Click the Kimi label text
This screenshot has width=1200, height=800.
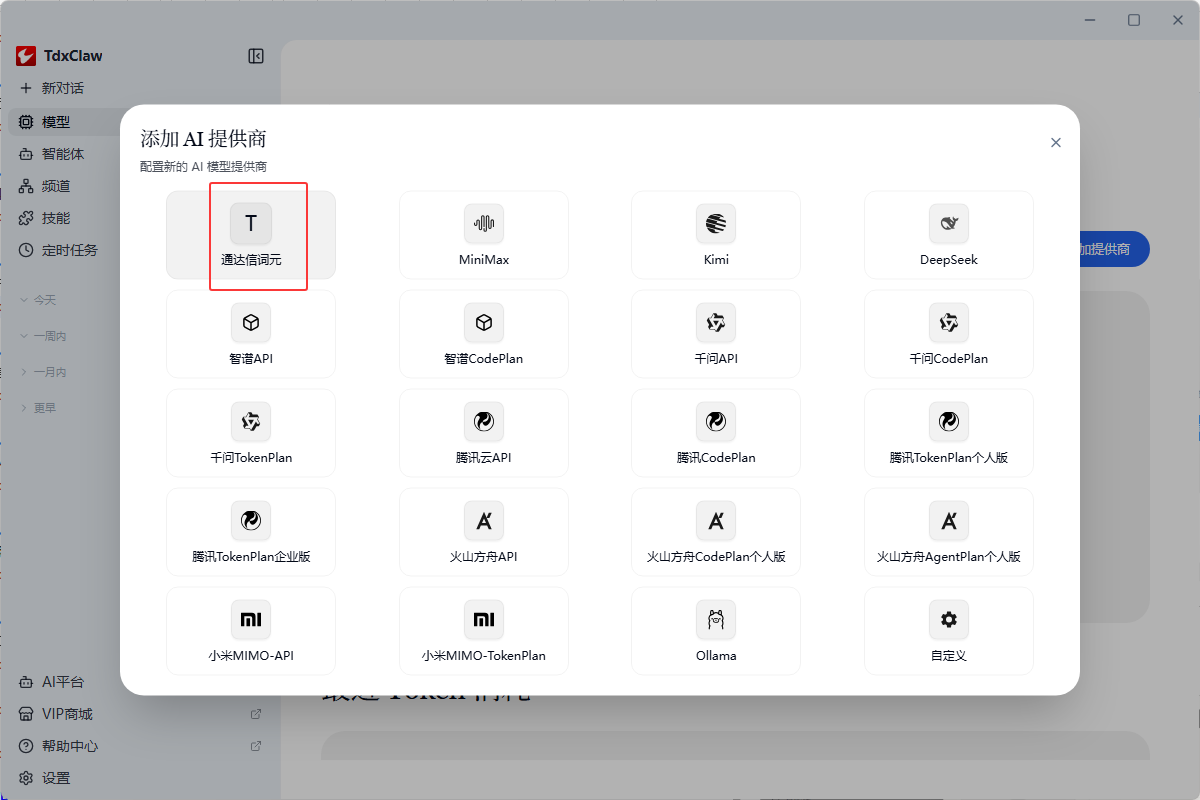pos(716,260)
